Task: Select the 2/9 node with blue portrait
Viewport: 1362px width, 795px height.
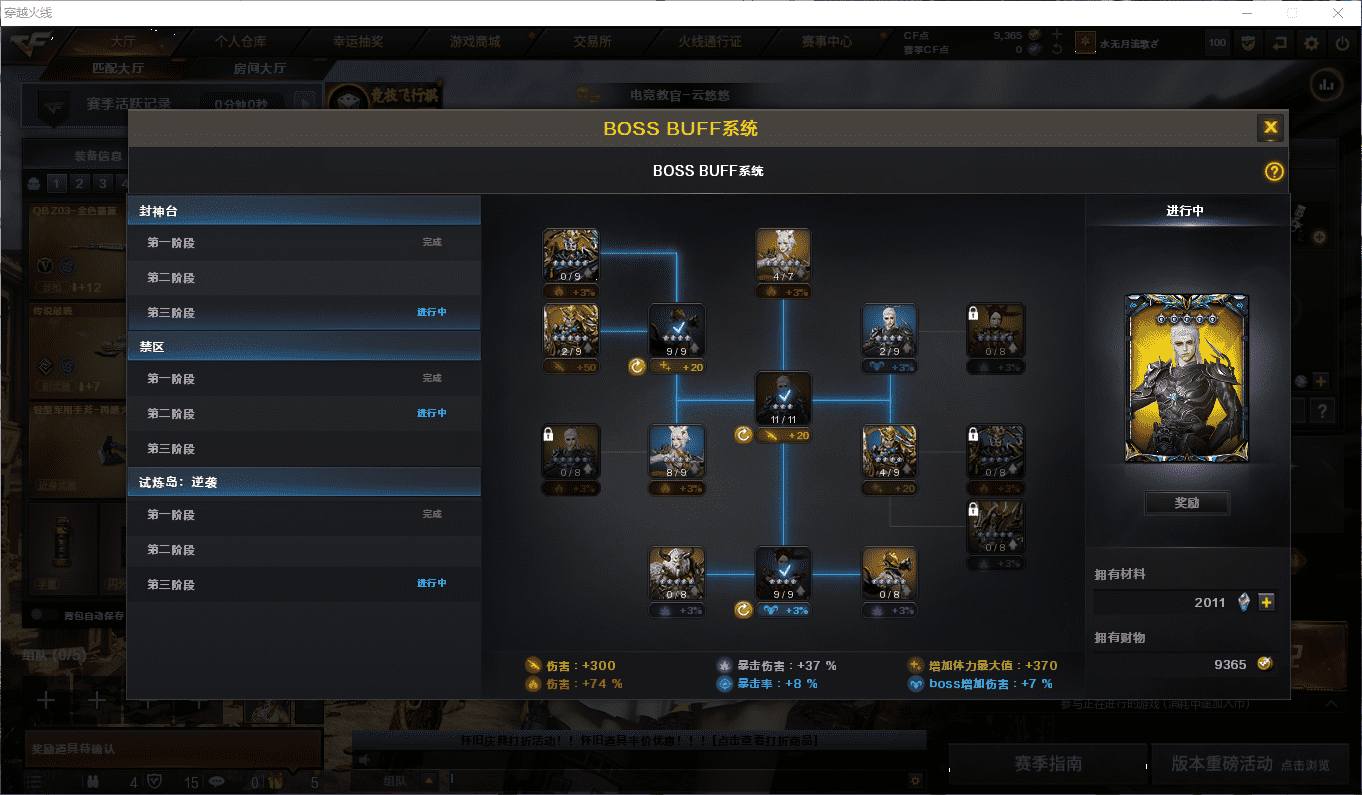Action: pyautogui.click(x=890, y=332)
